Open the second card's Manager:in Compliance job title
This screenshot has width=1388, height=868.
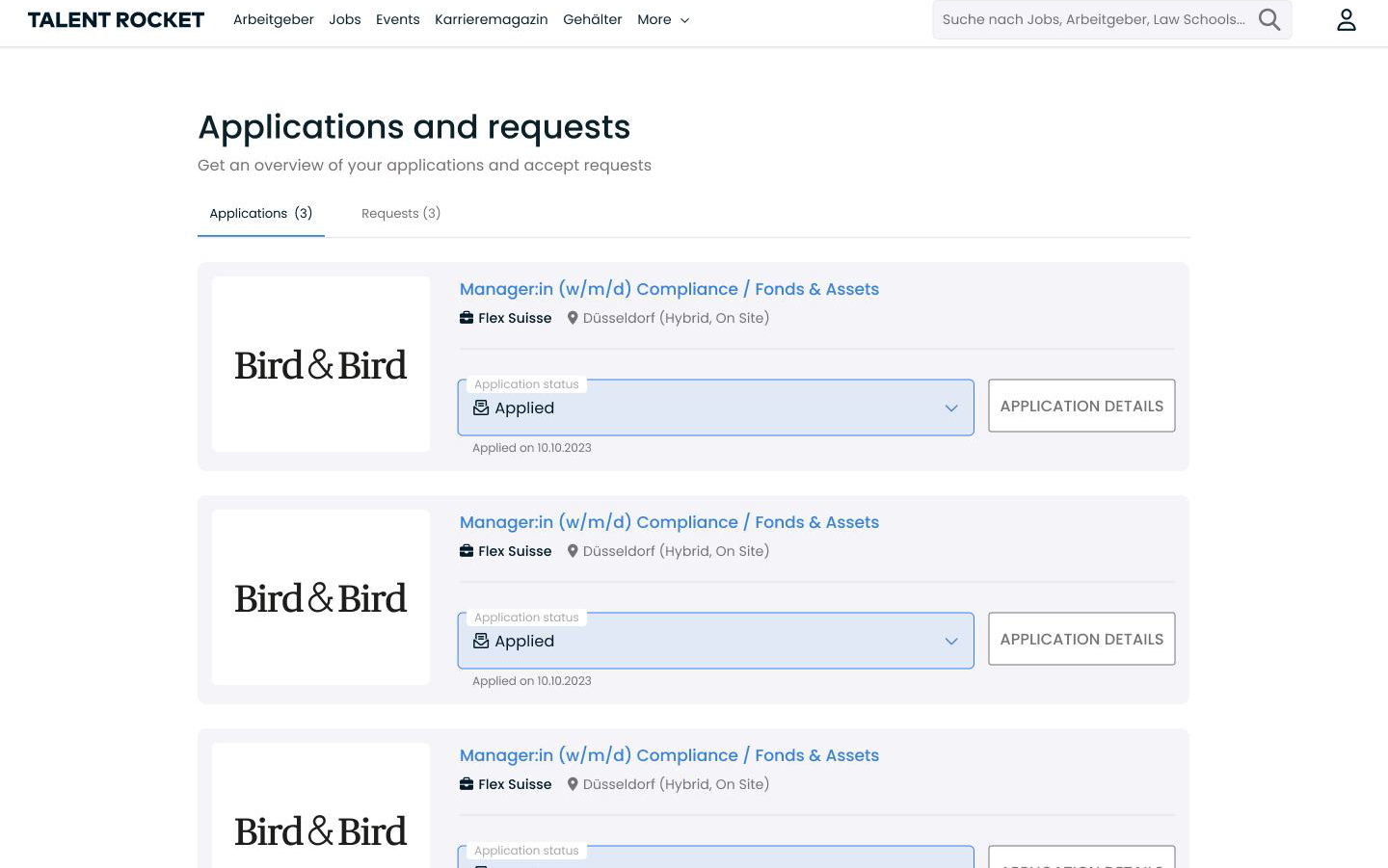[x=669, y=522]
